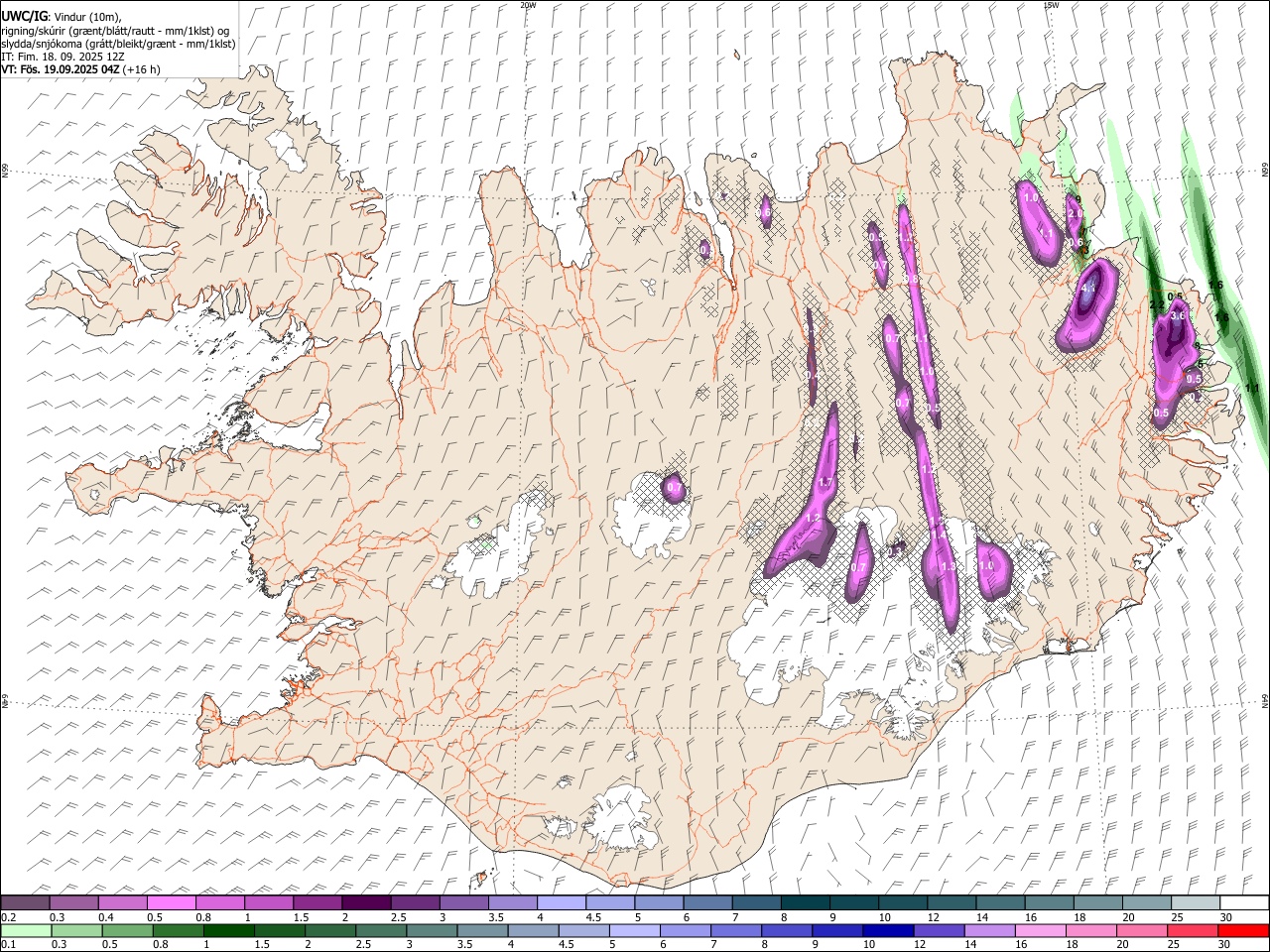The image size is (1270, 952).
Task: Click the "1.0" value at the top of the northeast blob
Action: [x=1031, y=198]
